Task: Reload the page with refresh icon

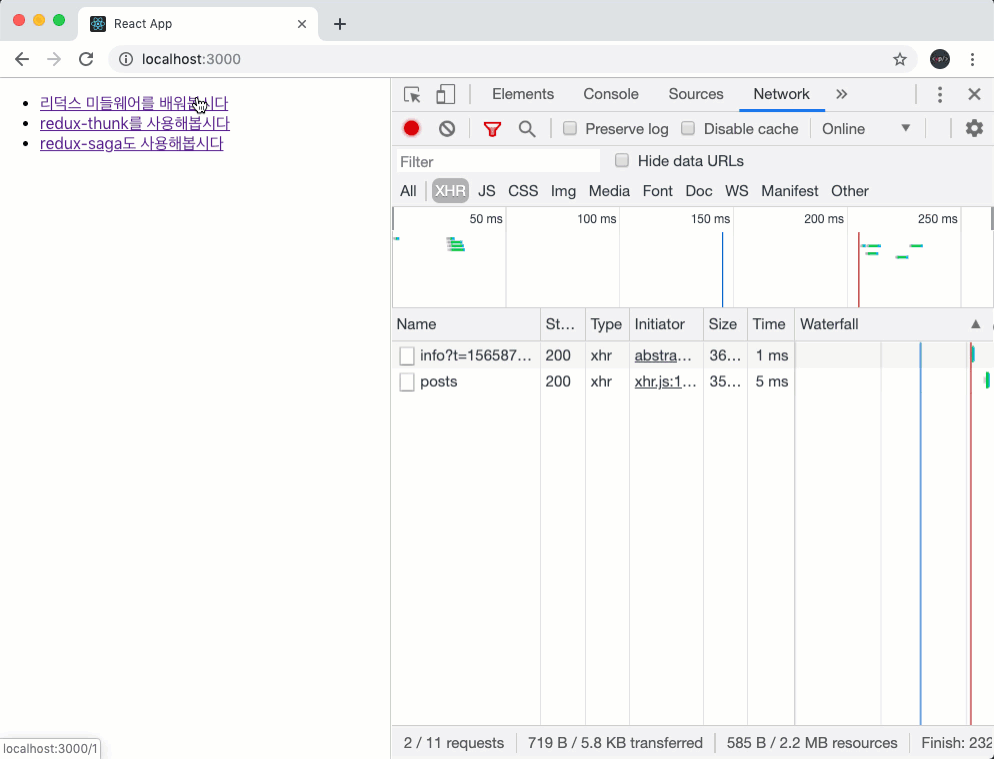Action: [x=86, y=60]
